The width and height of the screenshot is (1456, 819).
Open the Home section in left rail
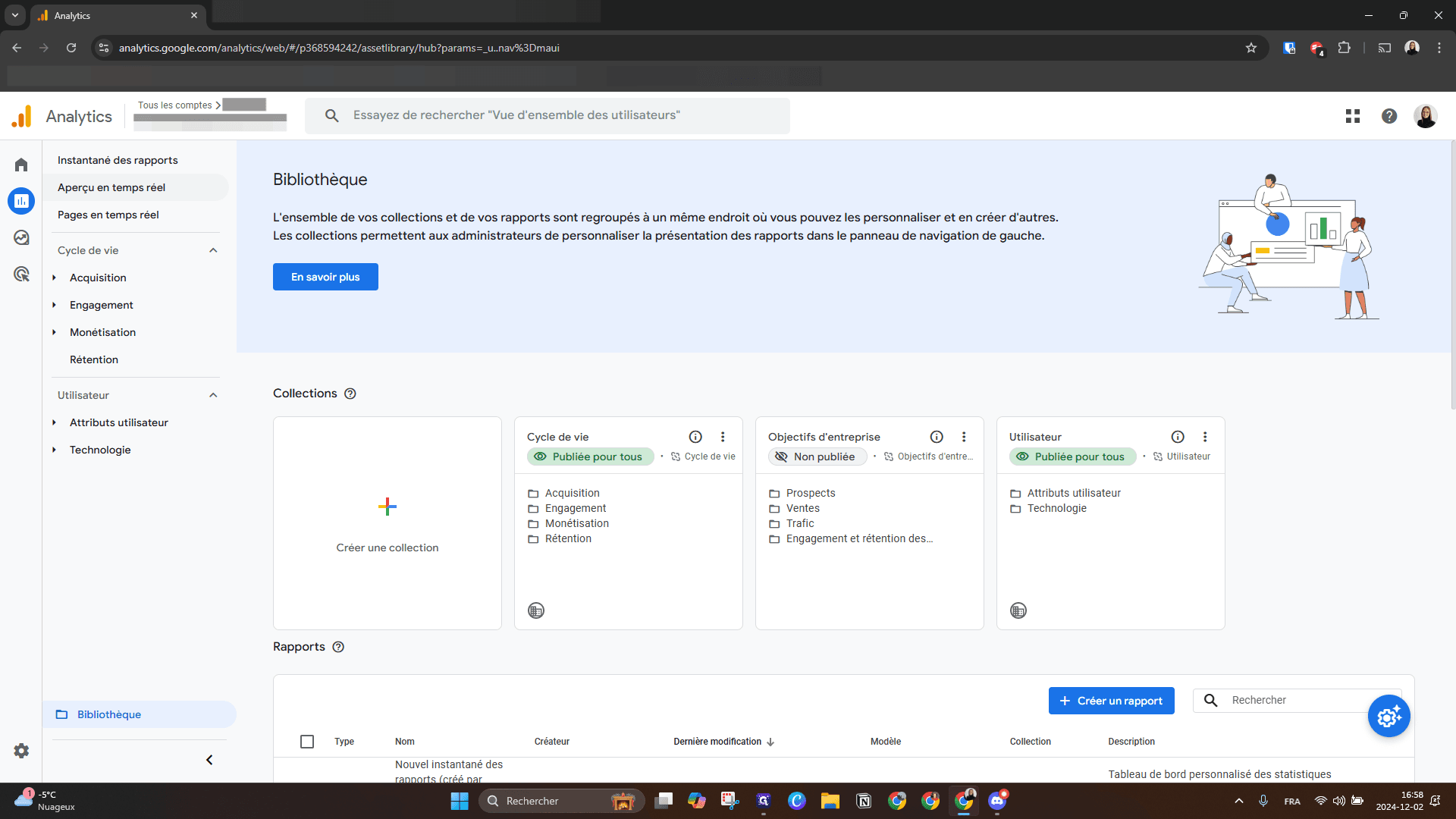pos(21,165)
